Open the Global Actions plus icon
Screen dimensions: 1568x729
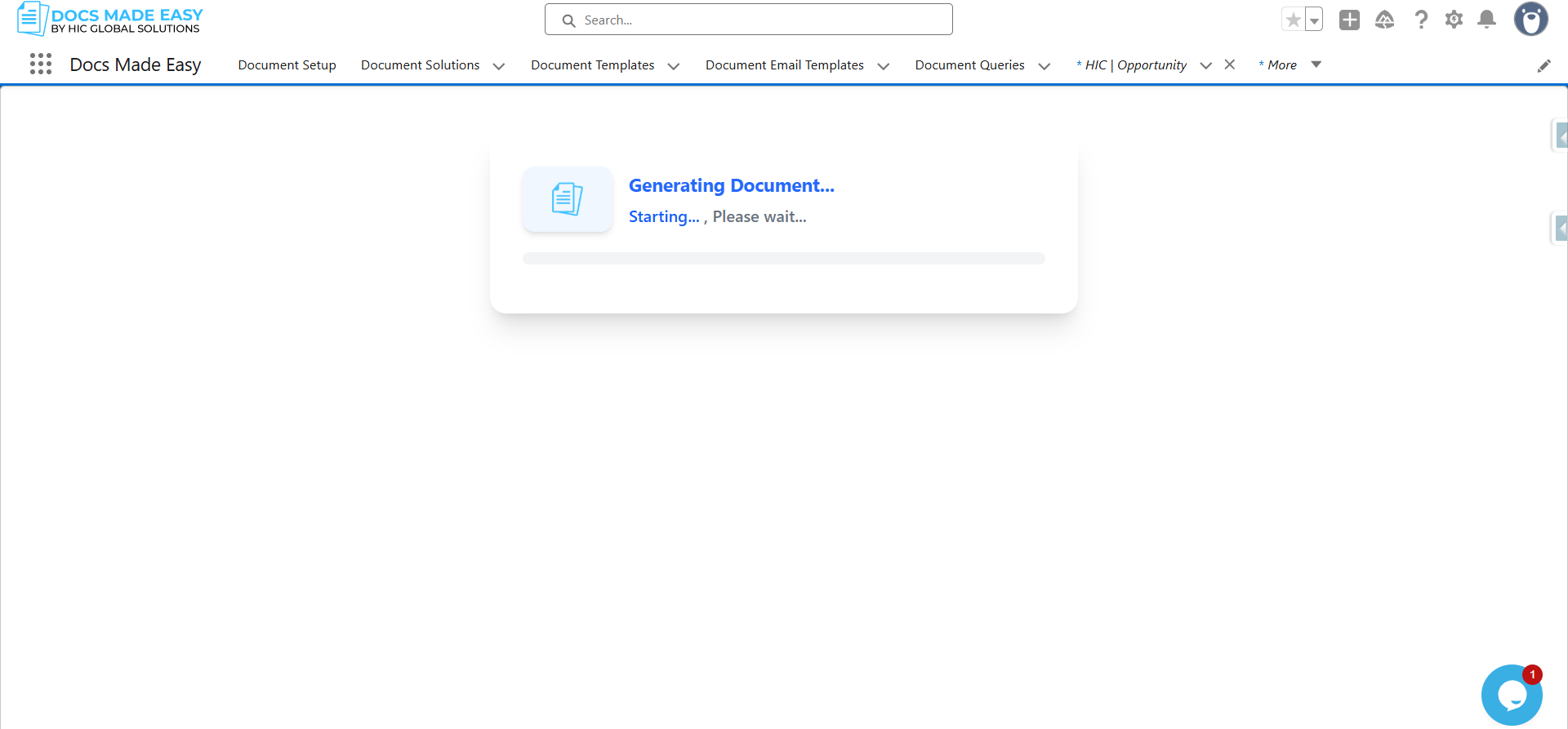click(1349, 20)
